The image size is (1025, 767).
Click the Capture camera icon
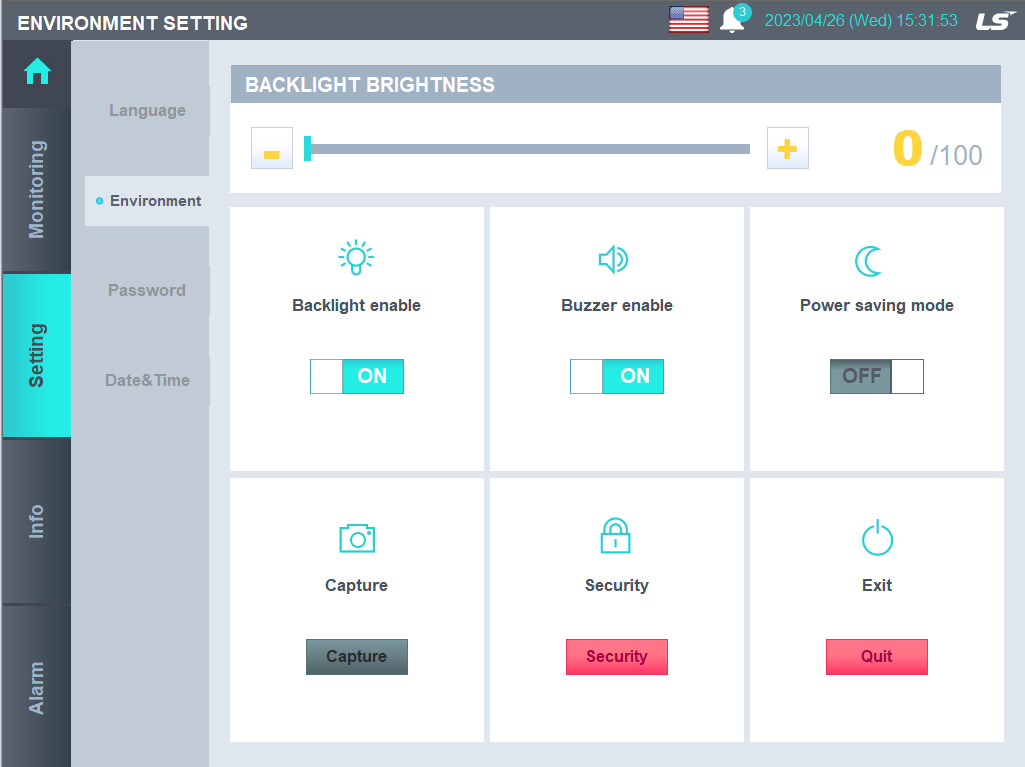click(357, 538)
